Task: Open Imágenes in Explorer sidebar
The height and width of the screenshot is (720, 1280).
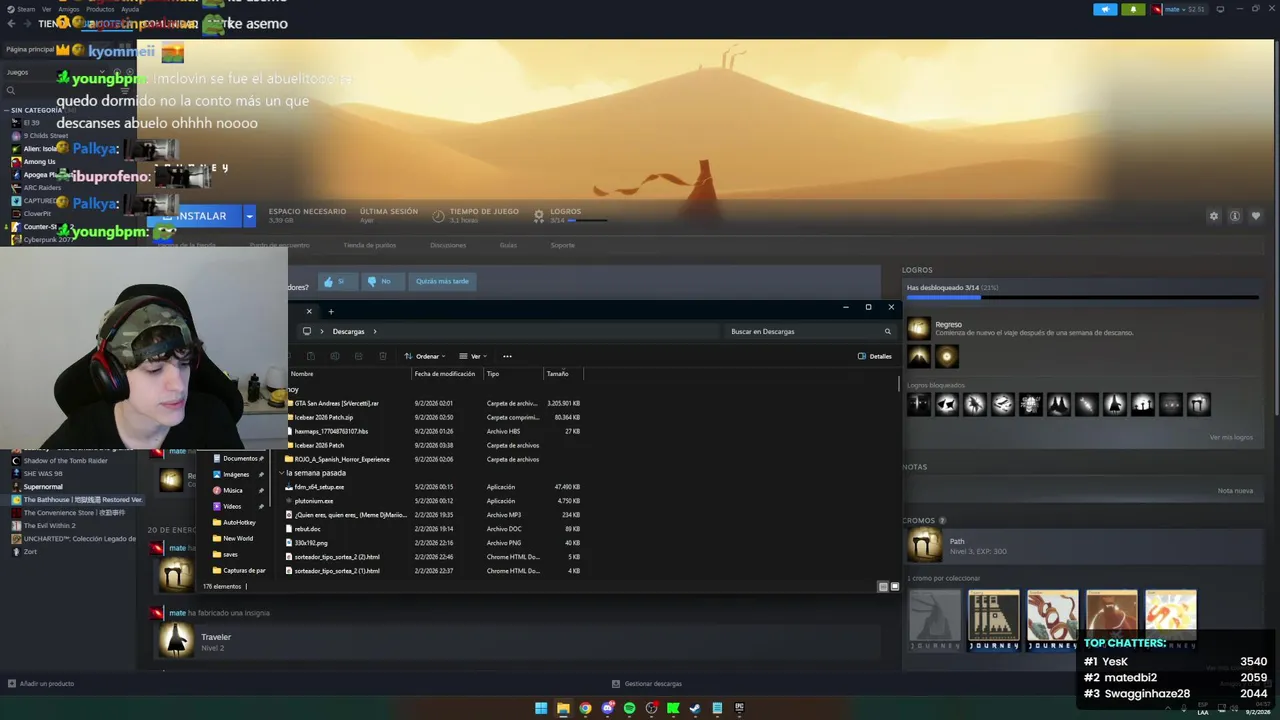Action: click(x=238, y=474)
